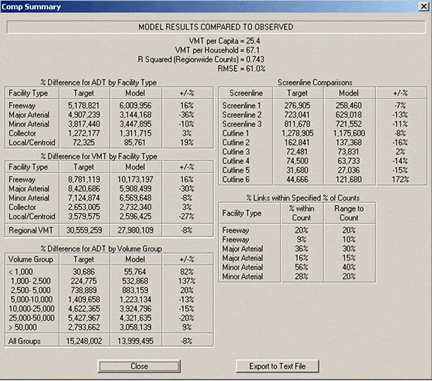Click the 40% range to count value
Screen dimensions: 432x381
[349, 267]
